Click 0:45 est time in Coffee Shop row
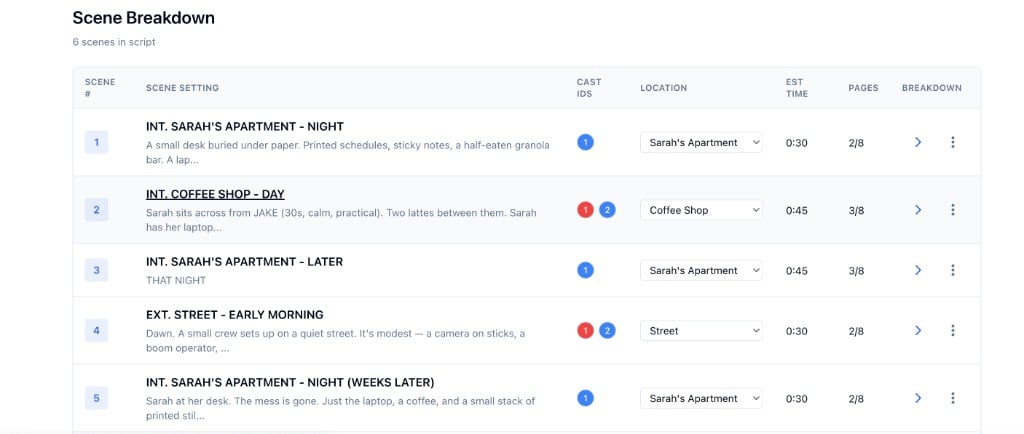Image resolution: width=1024 pixels, height=434 pixels. click(797, 210)
